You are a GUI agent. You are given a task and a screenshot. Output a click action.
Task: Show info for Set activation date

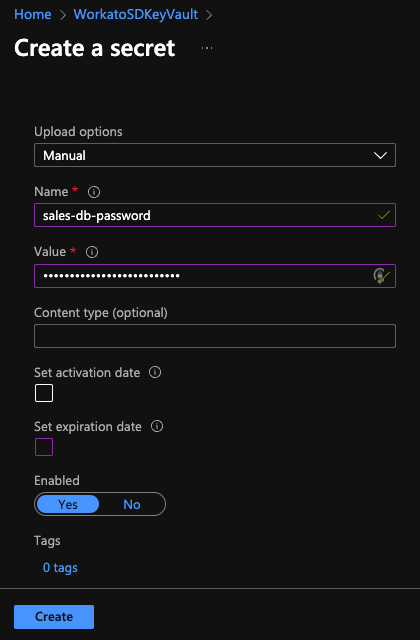[155, 372]
